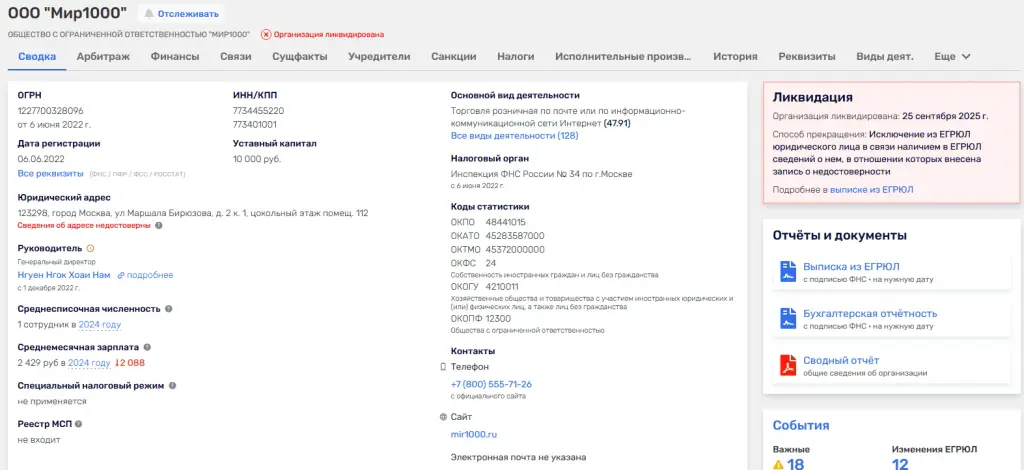Open the Санкции tab
Image resolution: width=1024 pixels, height=470 pixels.
pyautogui.click(x=453, y=56)
